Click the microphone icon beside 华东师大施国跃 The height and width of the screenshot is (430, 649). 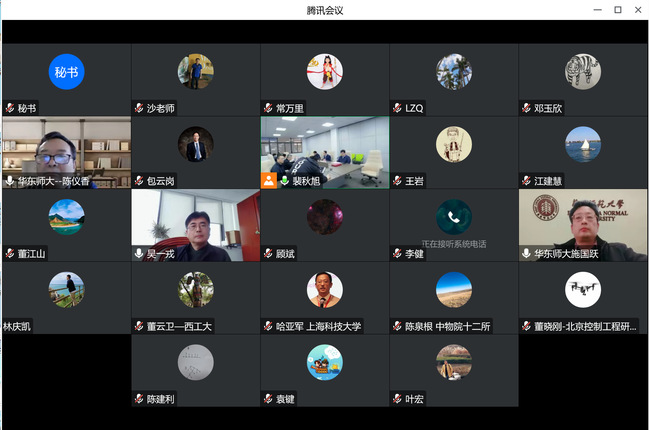pos(526,254)
